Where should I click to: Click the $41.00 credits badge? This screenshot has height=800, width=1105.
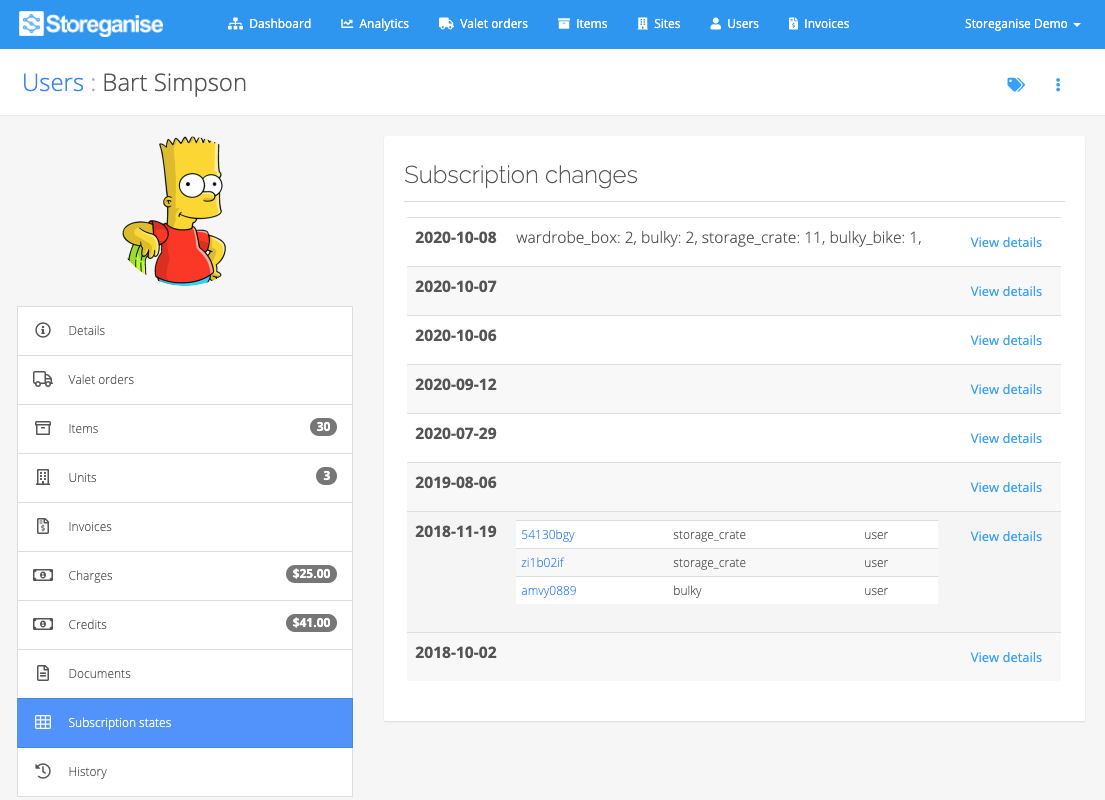311,622
